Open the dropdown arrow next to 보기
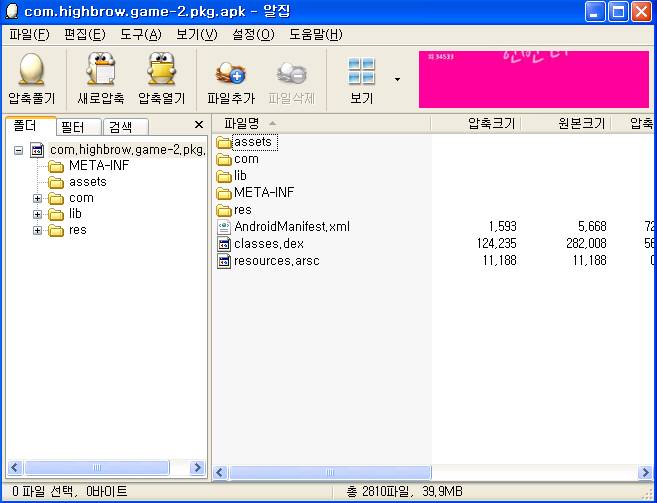This screenshot has width=657, height=503. tap(397, 79)
